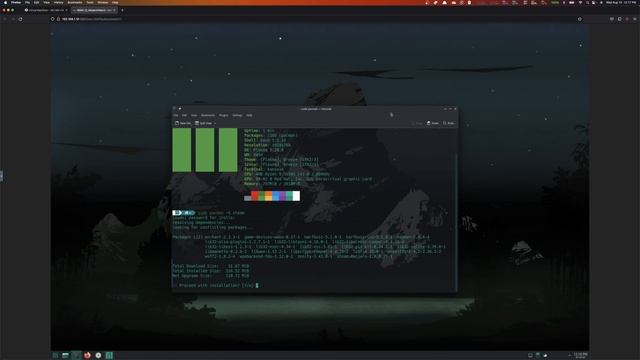Open the Bookmarks menu in the macOS menu bar
Viewport: 640px width, 360px height.
[75, 2]
